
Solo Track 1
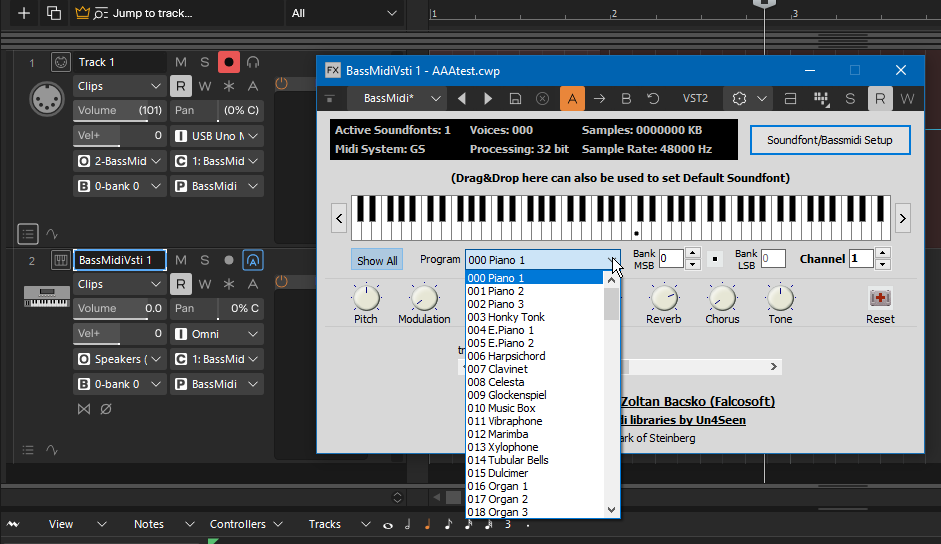205,62
